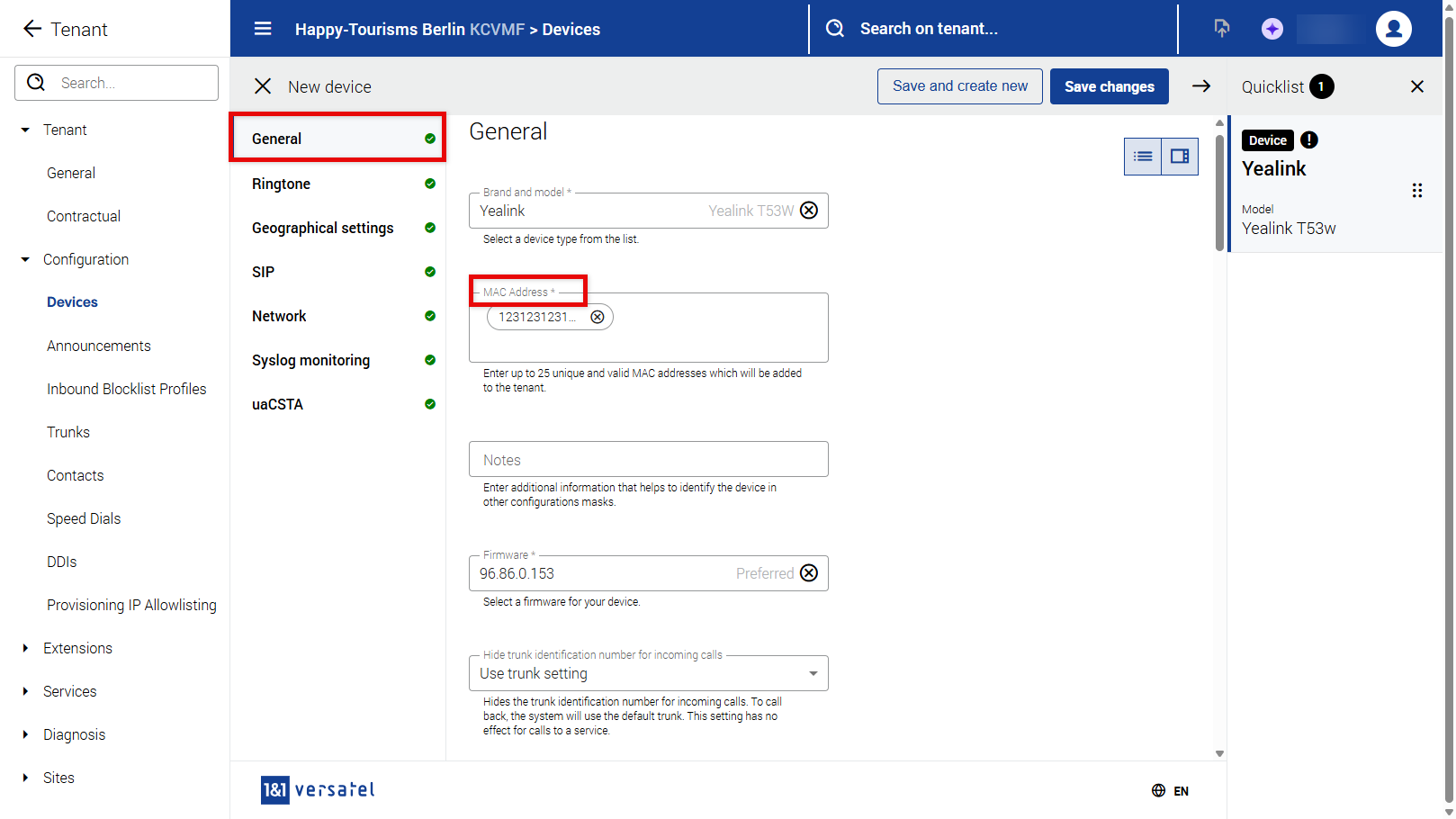The width and height of the screenshot is (1456, 819).
Task: Collapse the Configuration tree section
Action: click(x=25, y=259)
